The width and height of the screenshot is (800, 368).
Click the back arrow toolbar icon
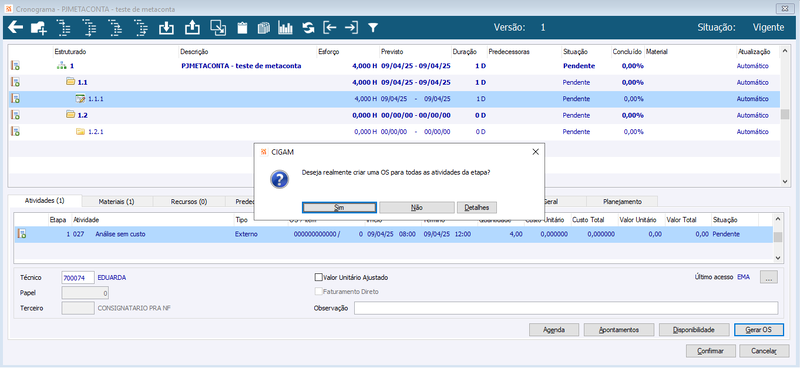click(x=15, y=28)
